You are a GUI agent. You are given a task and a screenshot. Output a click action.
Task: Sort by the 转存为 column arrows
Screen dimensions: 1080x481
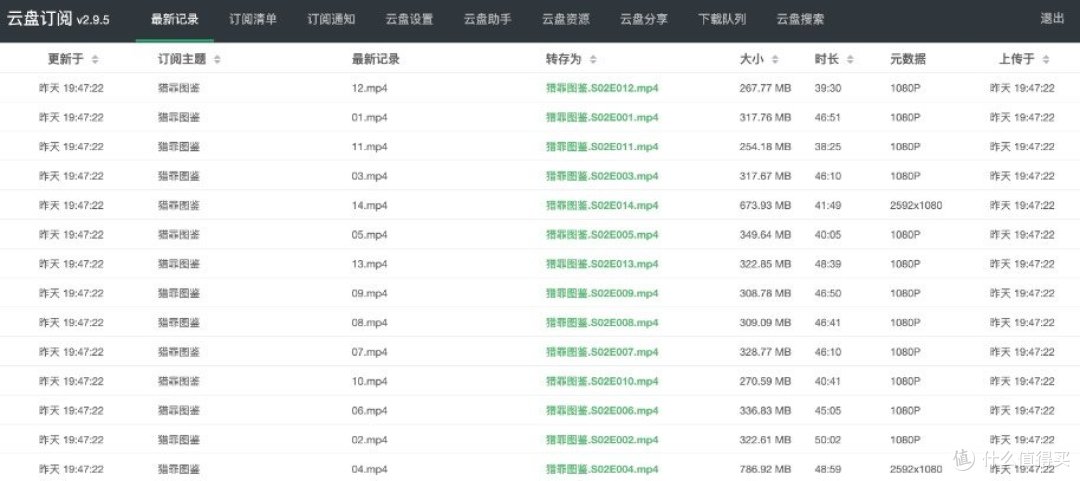pyautogui.click(x=593, y=60)
